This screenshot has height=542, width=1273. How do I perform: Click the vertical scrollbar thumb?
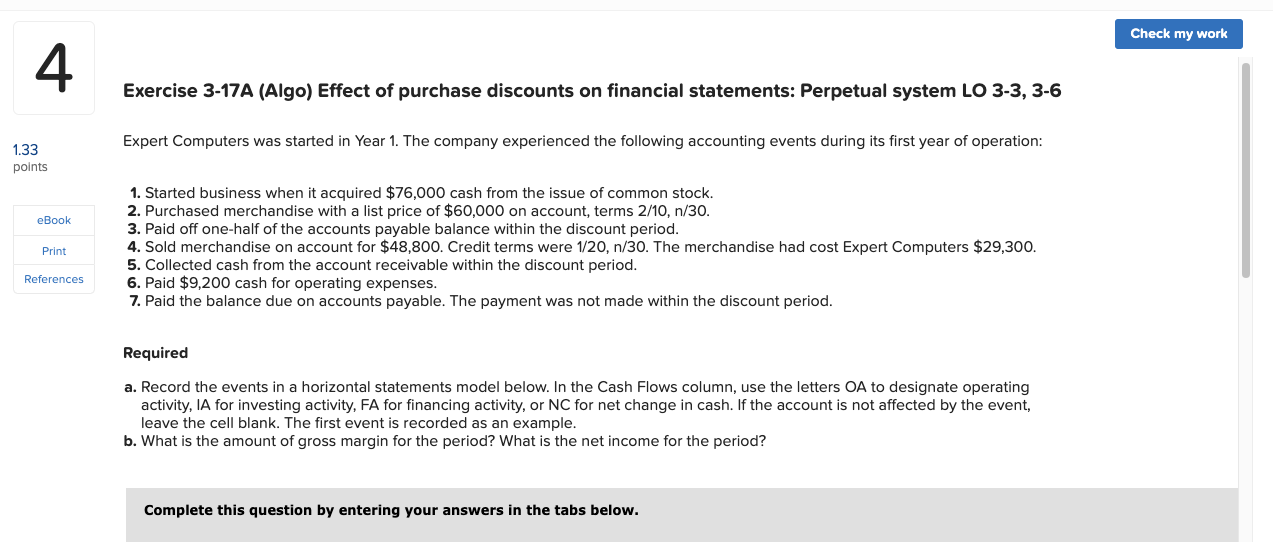tap(1245, 170)
